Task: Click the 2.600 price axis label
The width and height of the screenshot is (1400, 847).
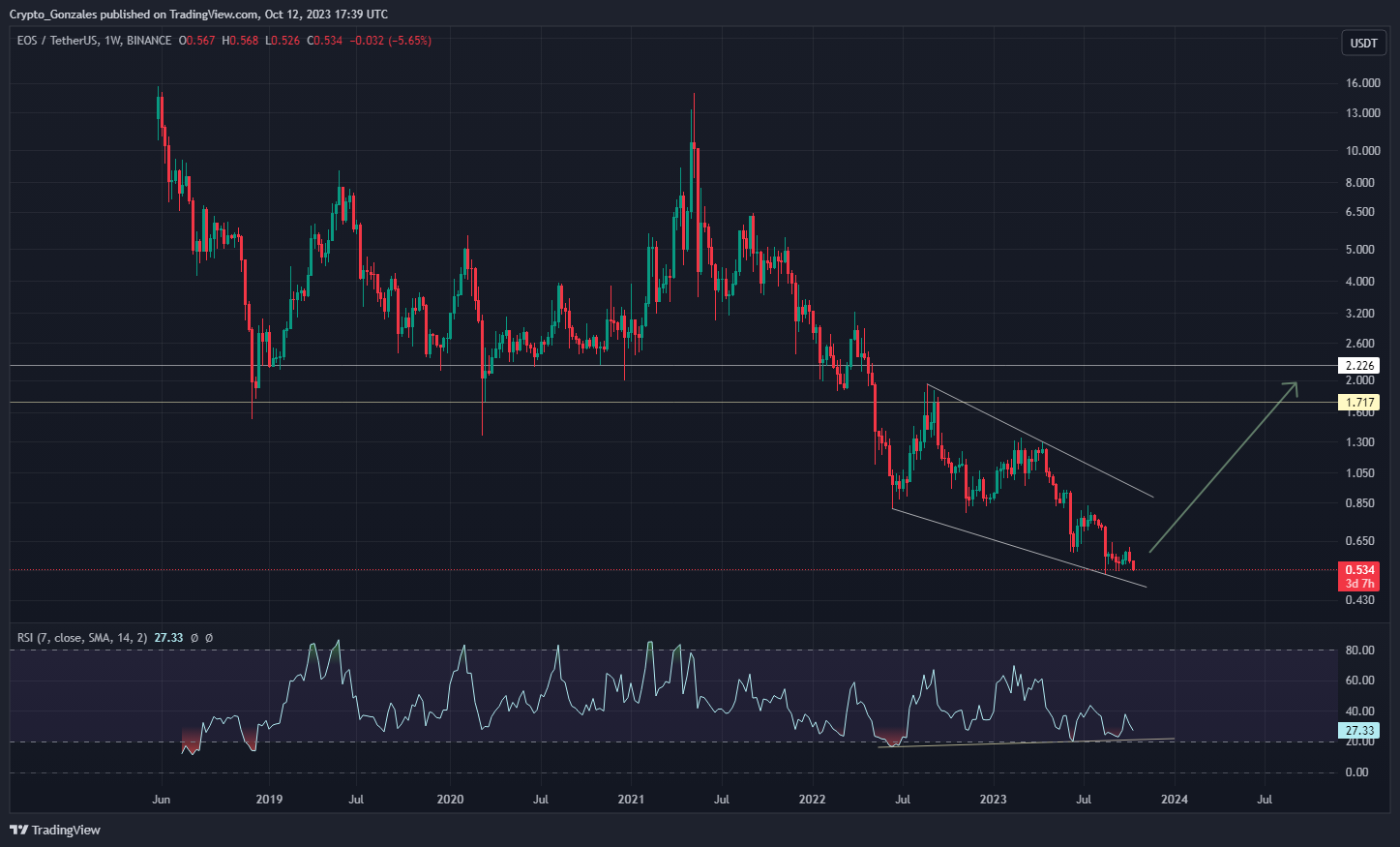Action: (1362, 344)
